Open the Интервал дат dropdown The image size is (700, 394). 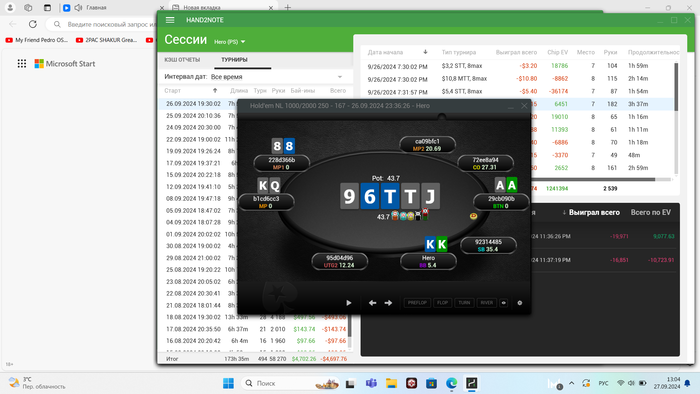276,77
